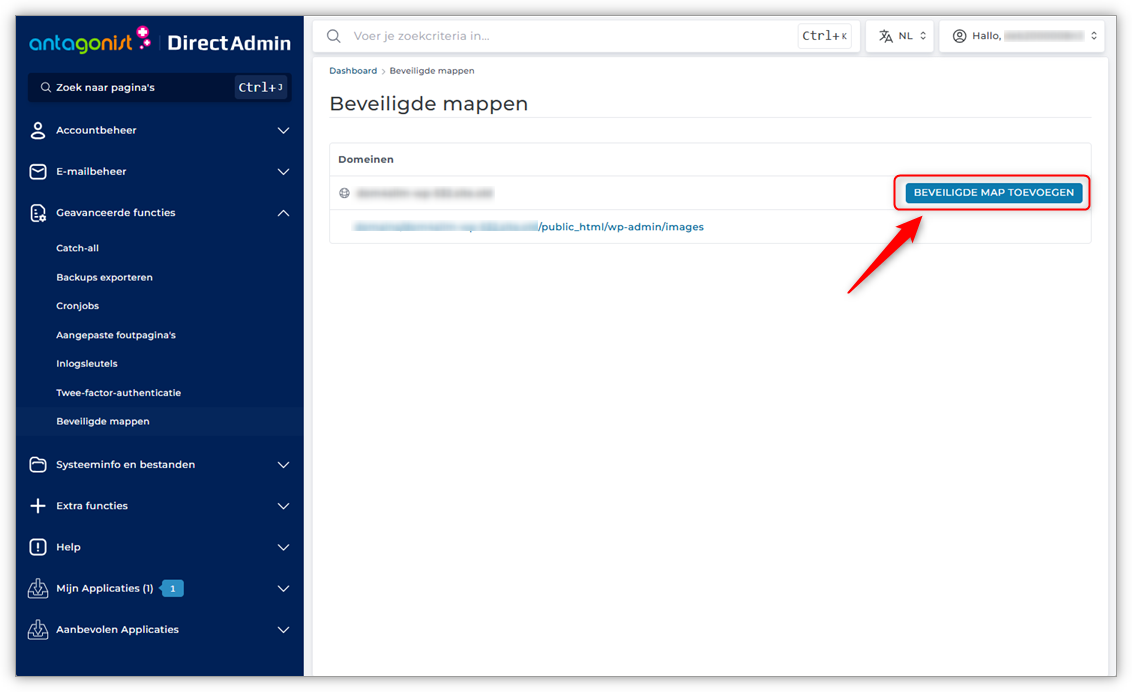Click the Systeeminfo en bestanden folder icon
This screenshot has width=1132, height=692.
point(38,465)
